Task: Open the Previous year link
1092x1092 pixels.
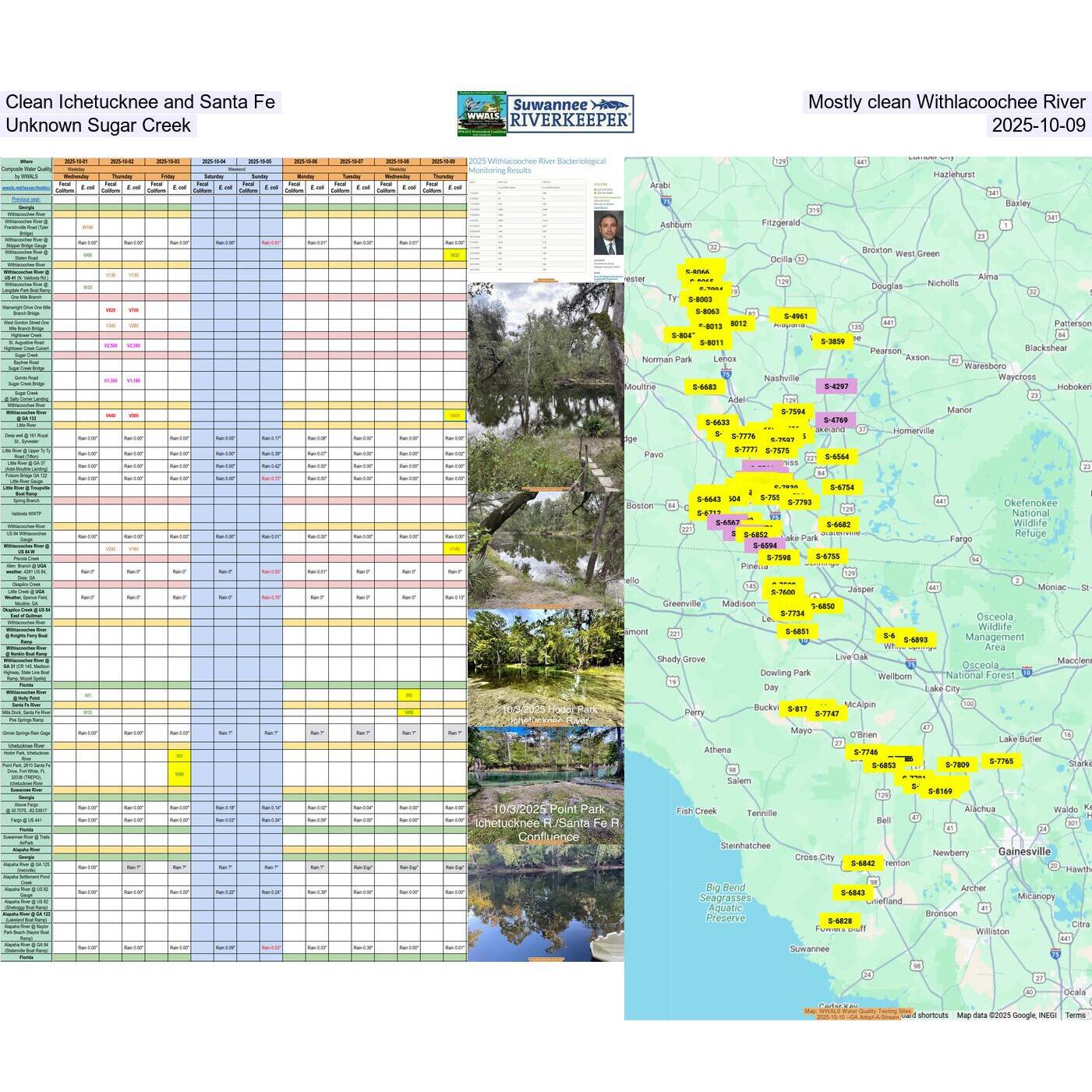Action: (26, 200)
